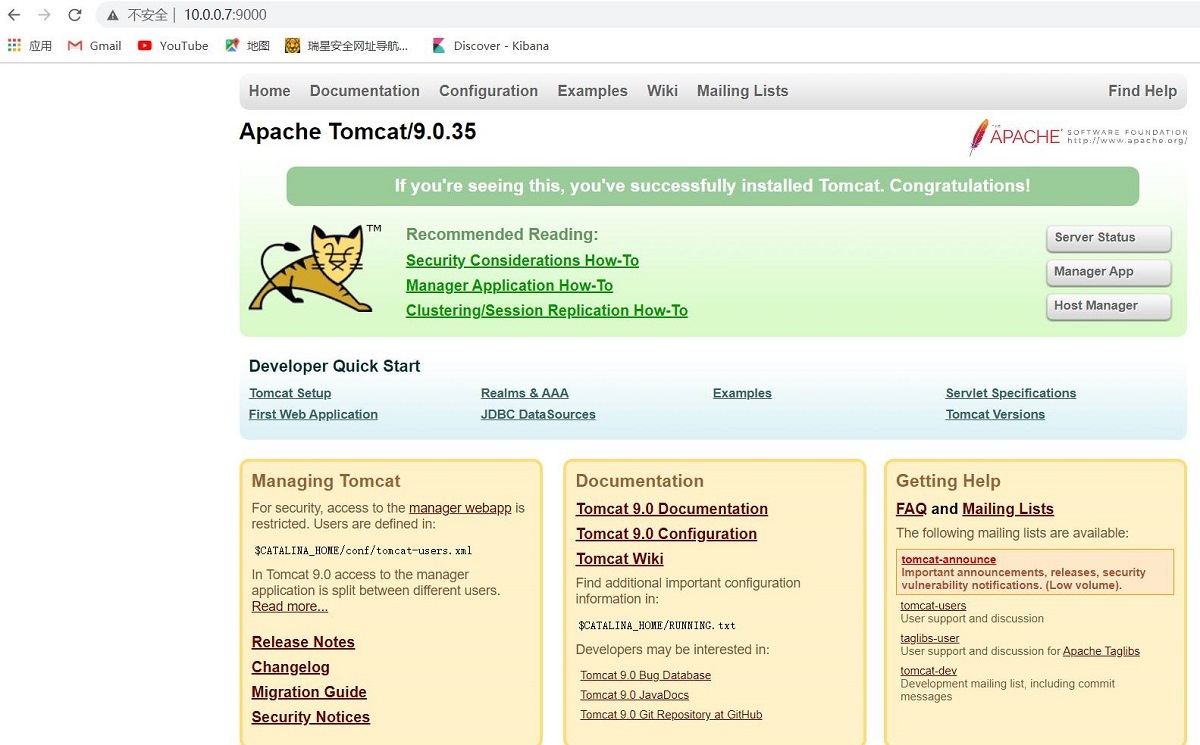
Task: Open Clustering/Session Replication How-To link
Action: 547,311
